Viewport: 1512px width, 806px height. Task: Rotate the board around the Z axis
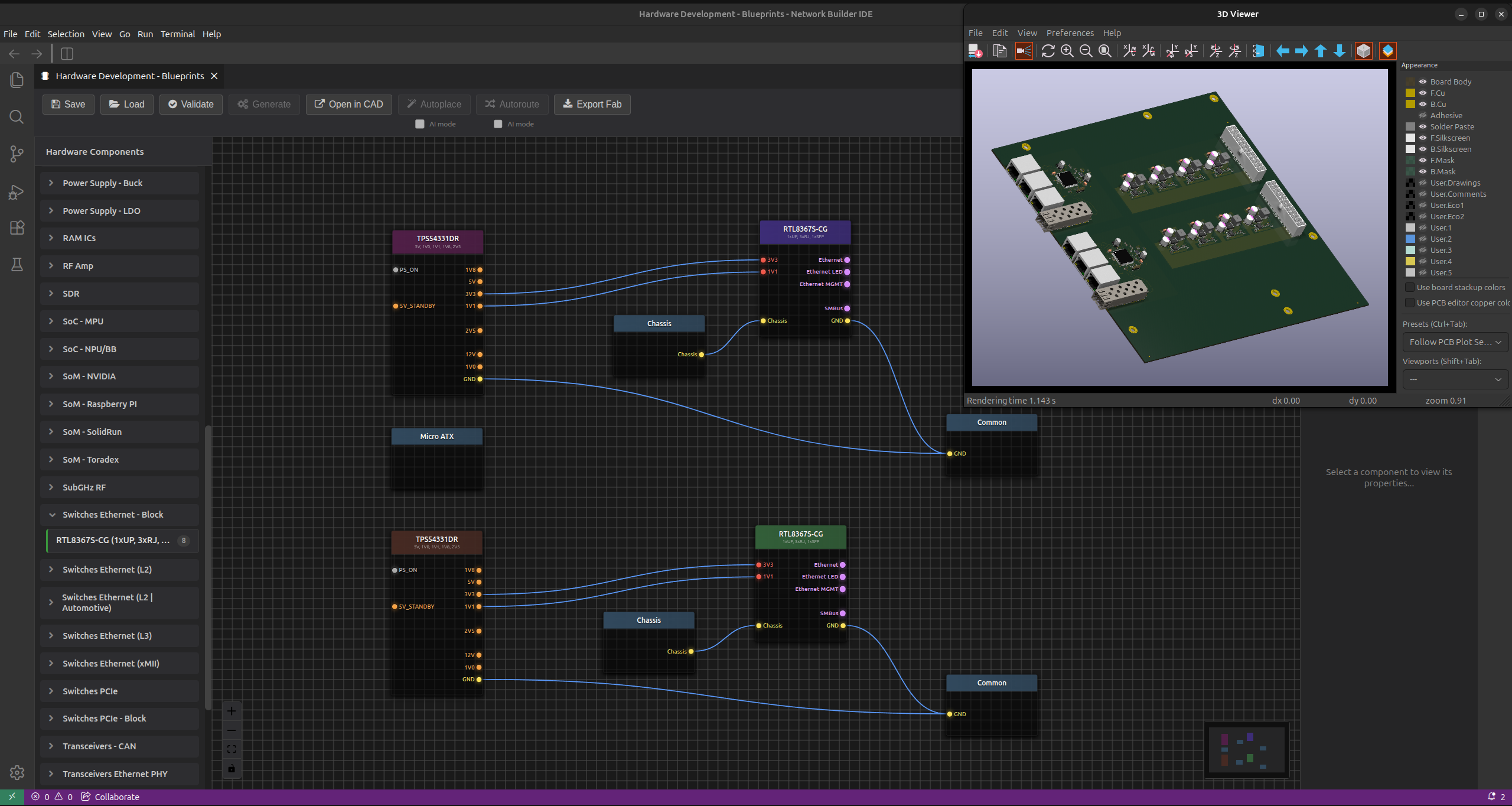tap(1216, 51)
